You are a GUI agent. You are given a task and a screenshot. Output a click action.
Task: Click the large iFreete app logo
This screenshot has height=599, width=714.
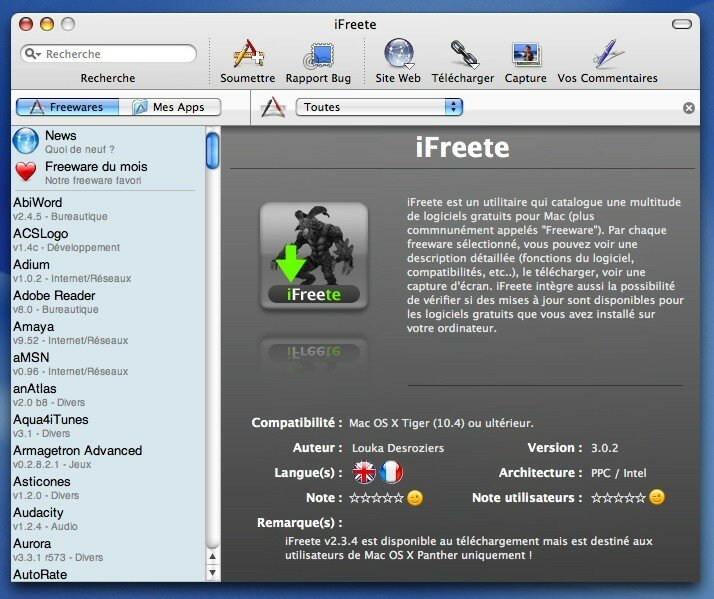pos(314,256)
